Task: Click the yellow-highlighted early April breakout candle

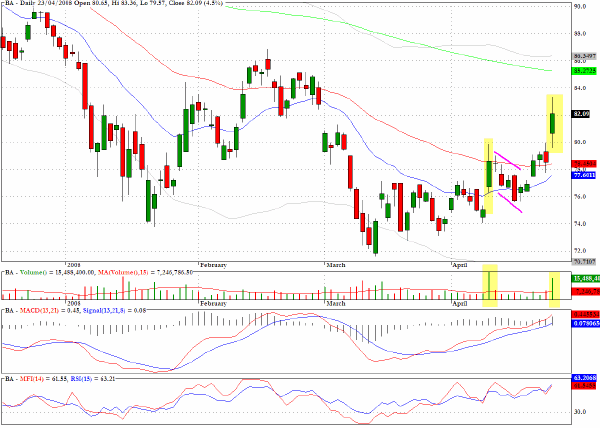Action: (489, 174)
